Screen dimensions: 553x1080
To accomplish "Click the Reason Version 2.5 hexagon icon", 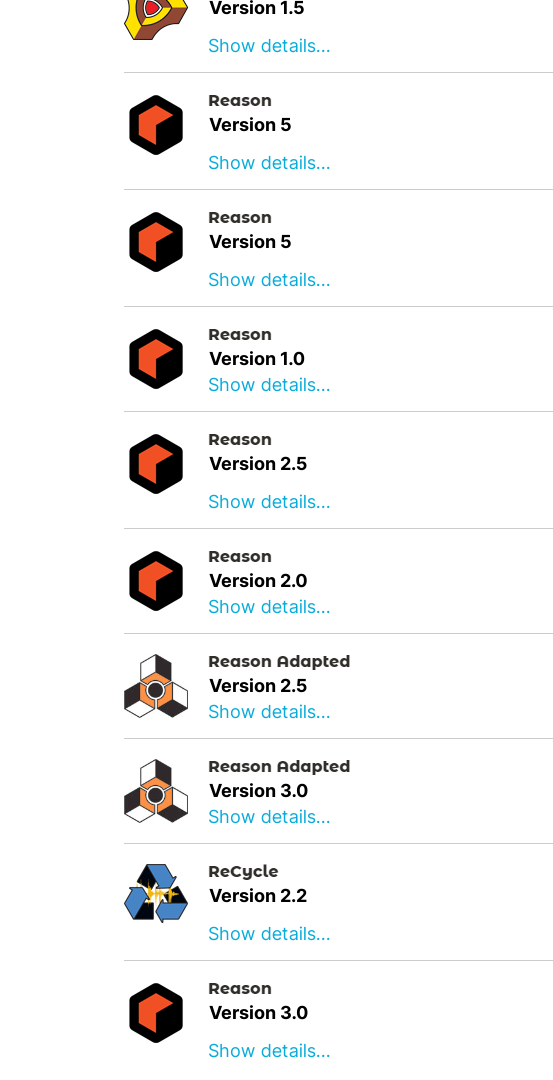I will pos(156,464).
